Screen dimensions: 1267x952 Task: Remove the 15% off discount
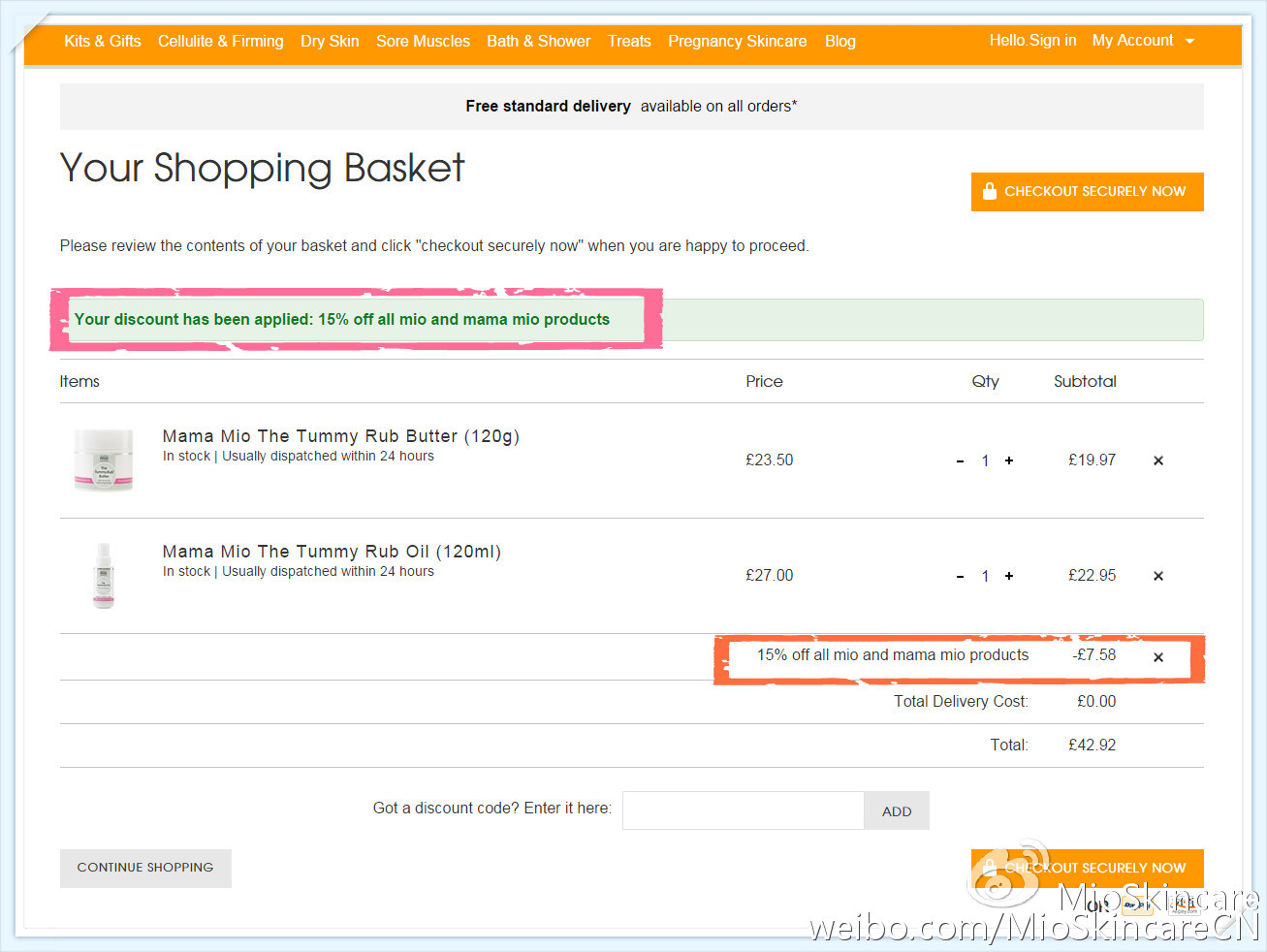coord(1158,657)
